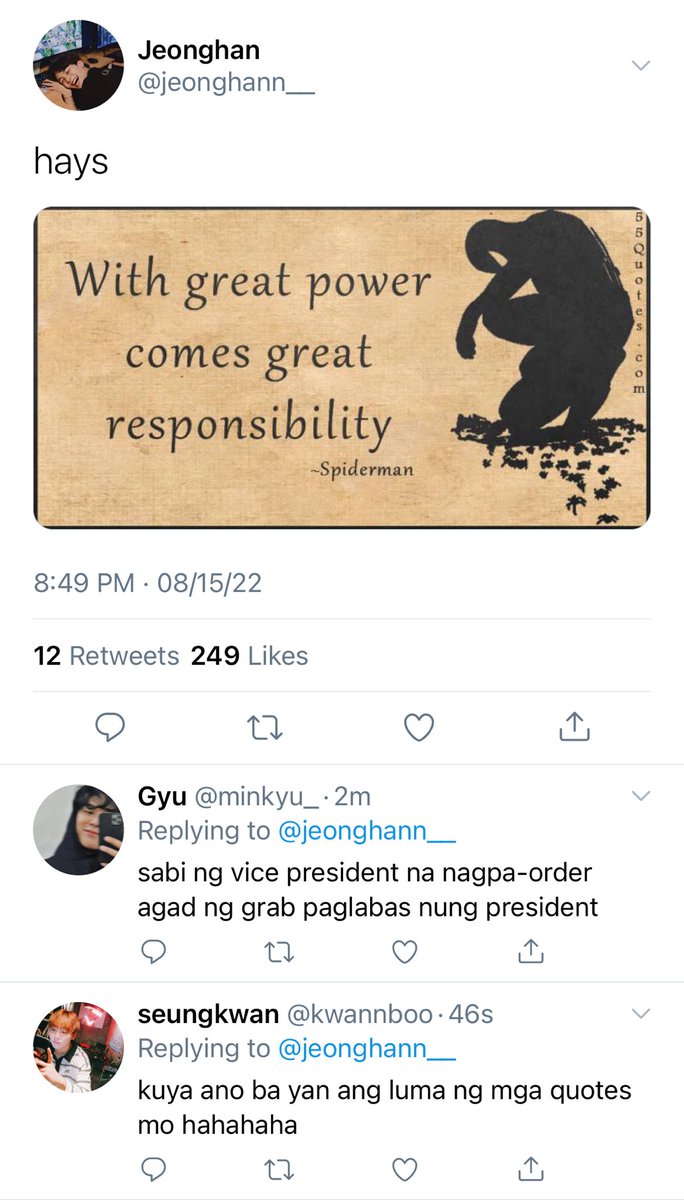Like seungkwan's reply about old quotes

pyautogui.click(x=404, y=1168)
